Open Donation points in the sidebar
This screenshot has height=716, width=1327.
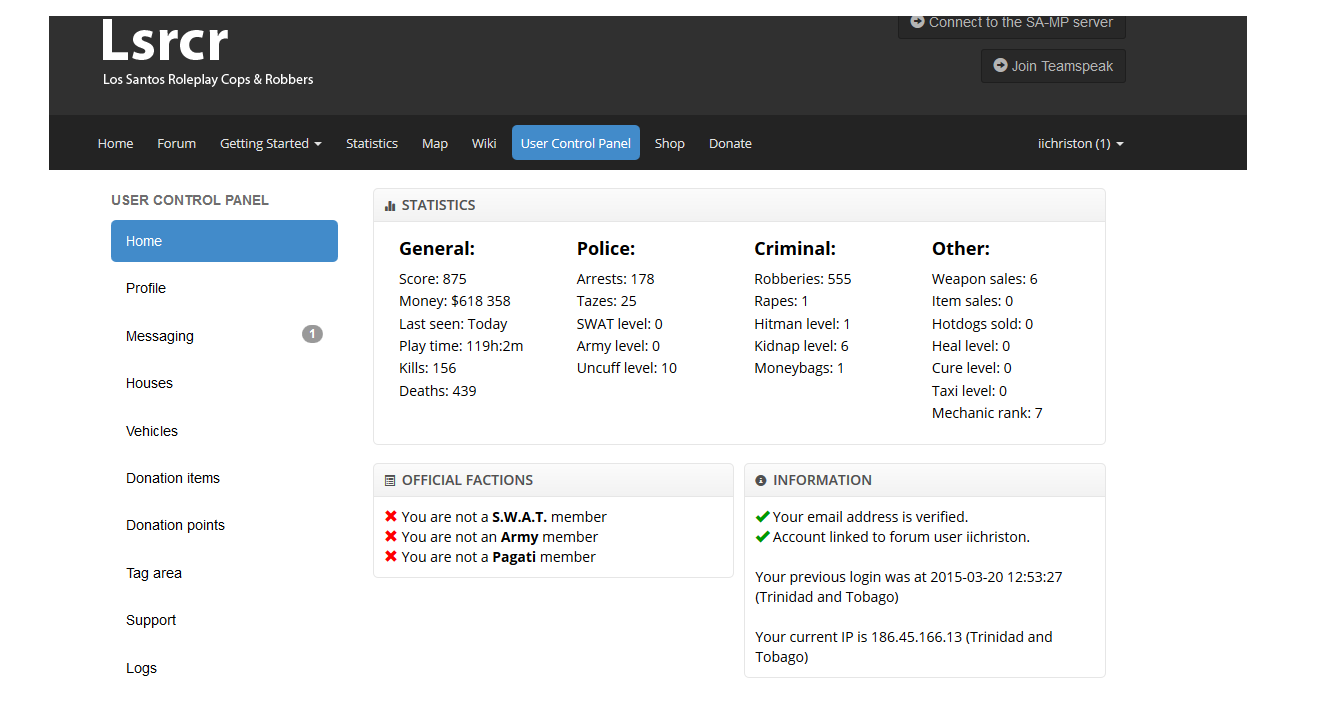click(224, 525)
